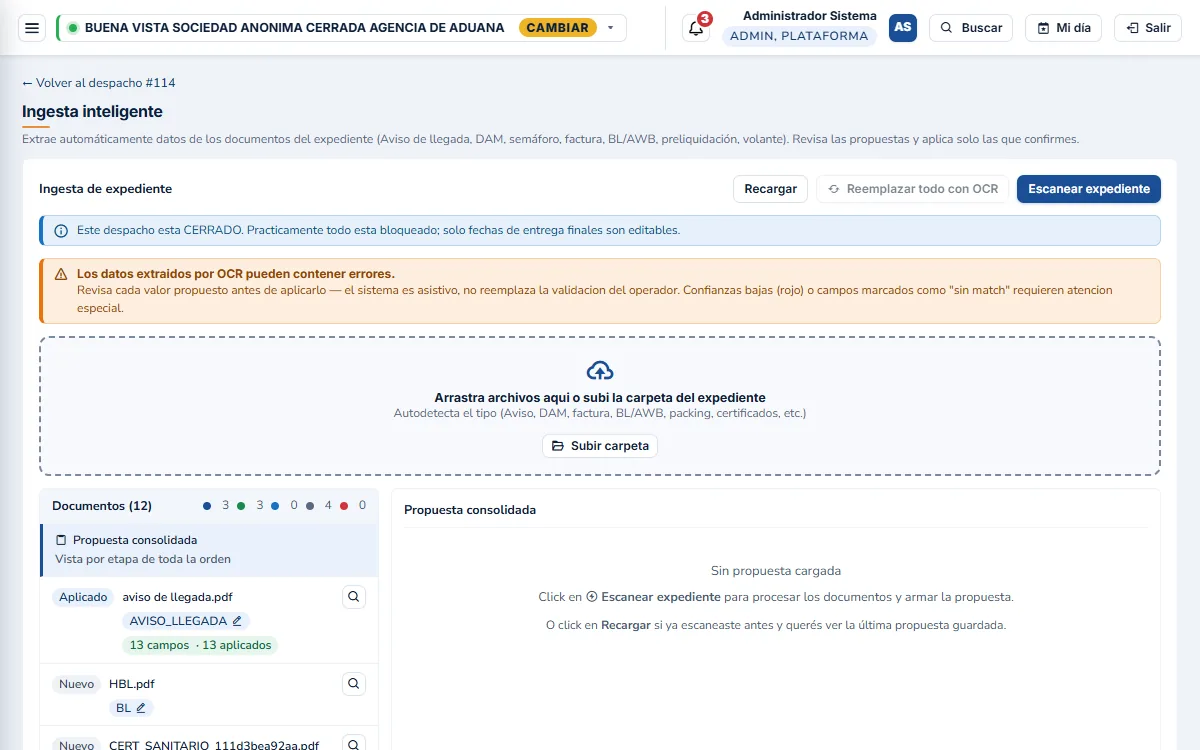
Task: Click the Recargar button
Action: [x=770, y=189]
